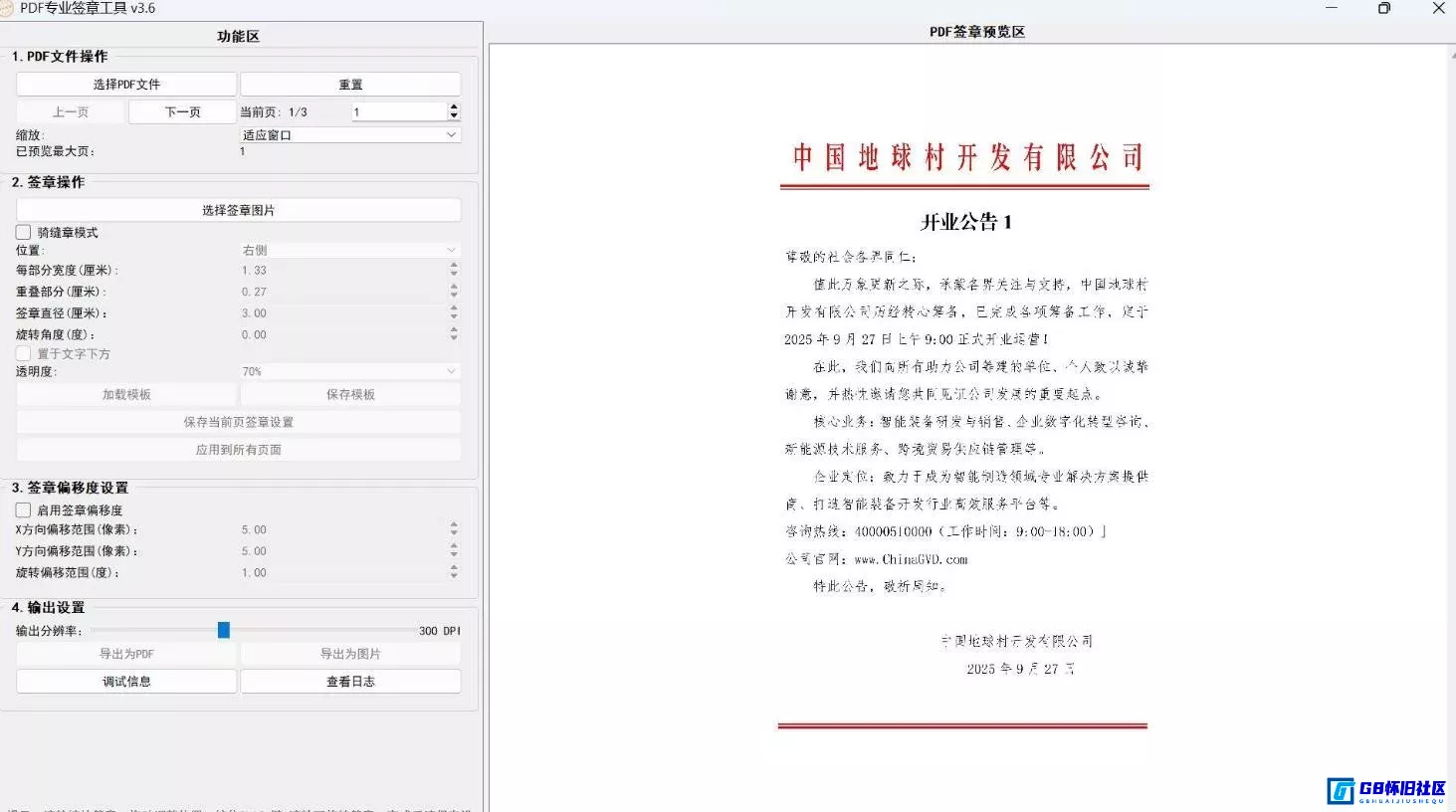This screenshot has height=812, width=1456.
Task: Apply stamp to all pages via 应用到所有页面
Action: (238, 449)
